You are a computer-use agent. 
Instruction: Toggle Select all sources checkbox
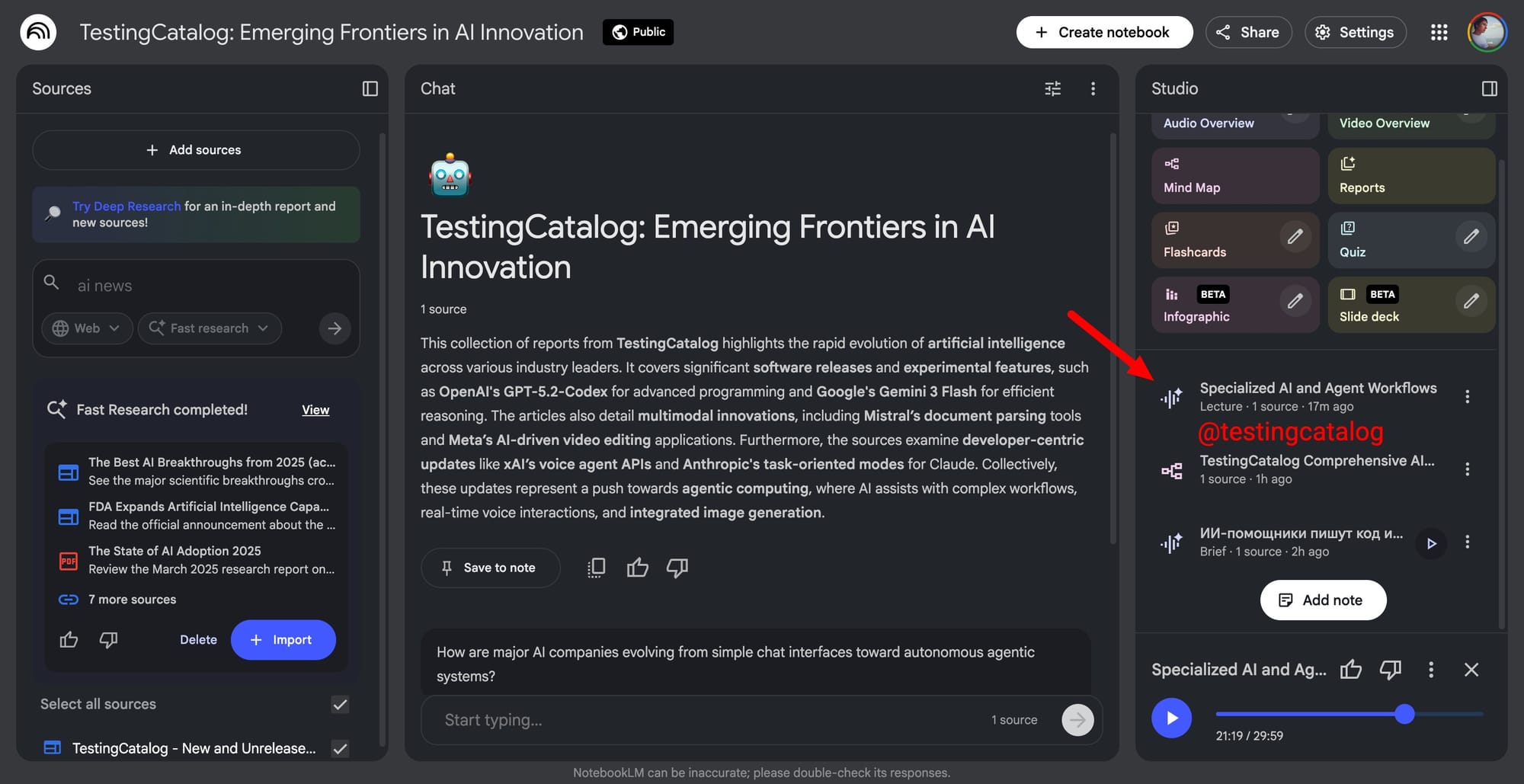click(x=340, y=705)
